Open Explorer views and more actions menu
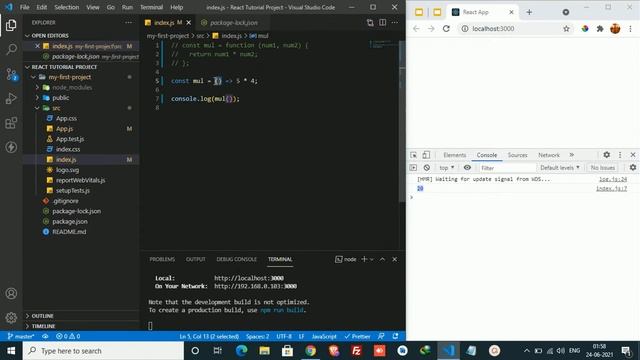Viewport: 640px width, 360px height. pos(129,22)
